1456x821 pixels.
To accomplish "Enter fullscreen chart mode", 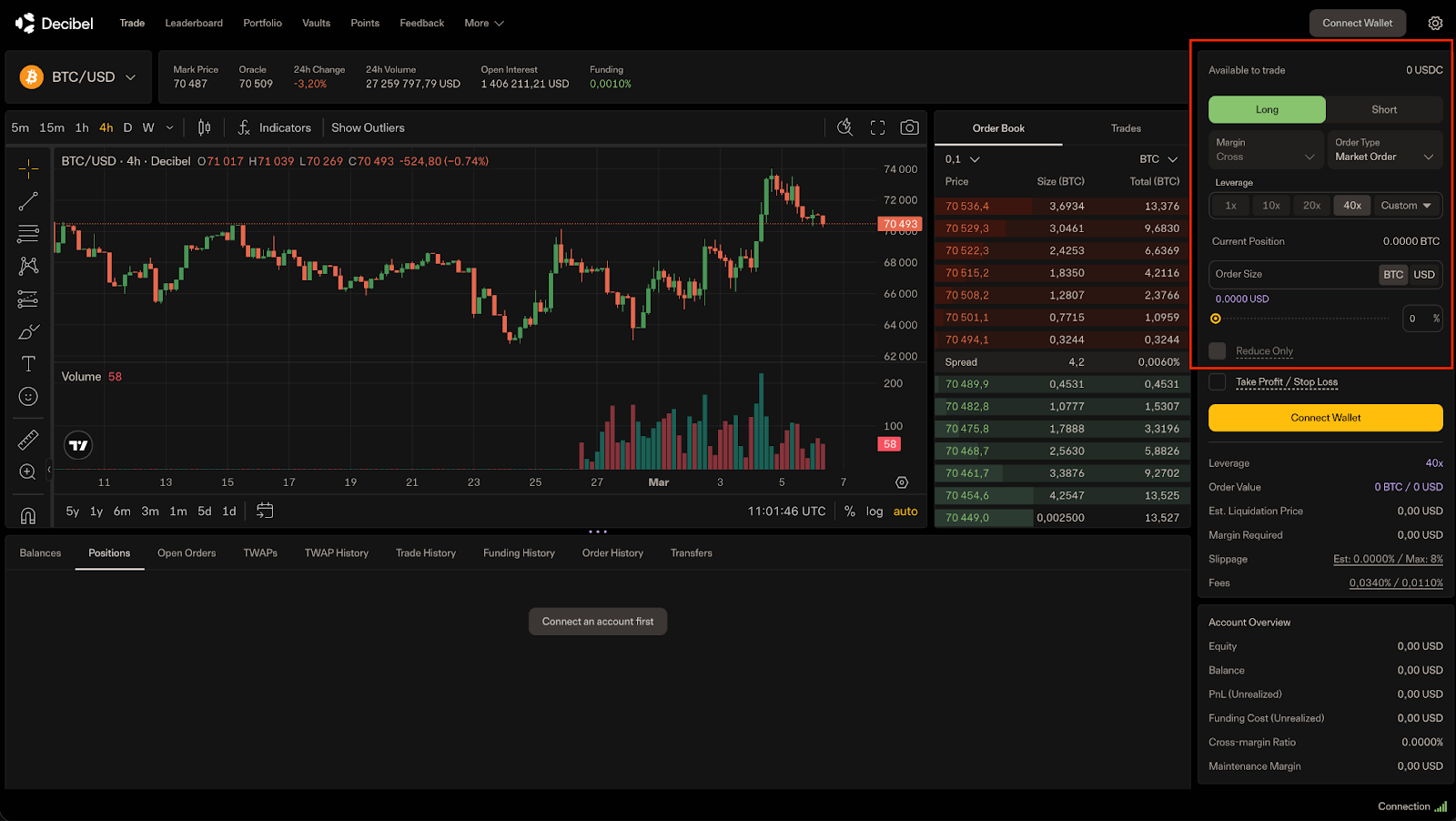I will (877, 127).
